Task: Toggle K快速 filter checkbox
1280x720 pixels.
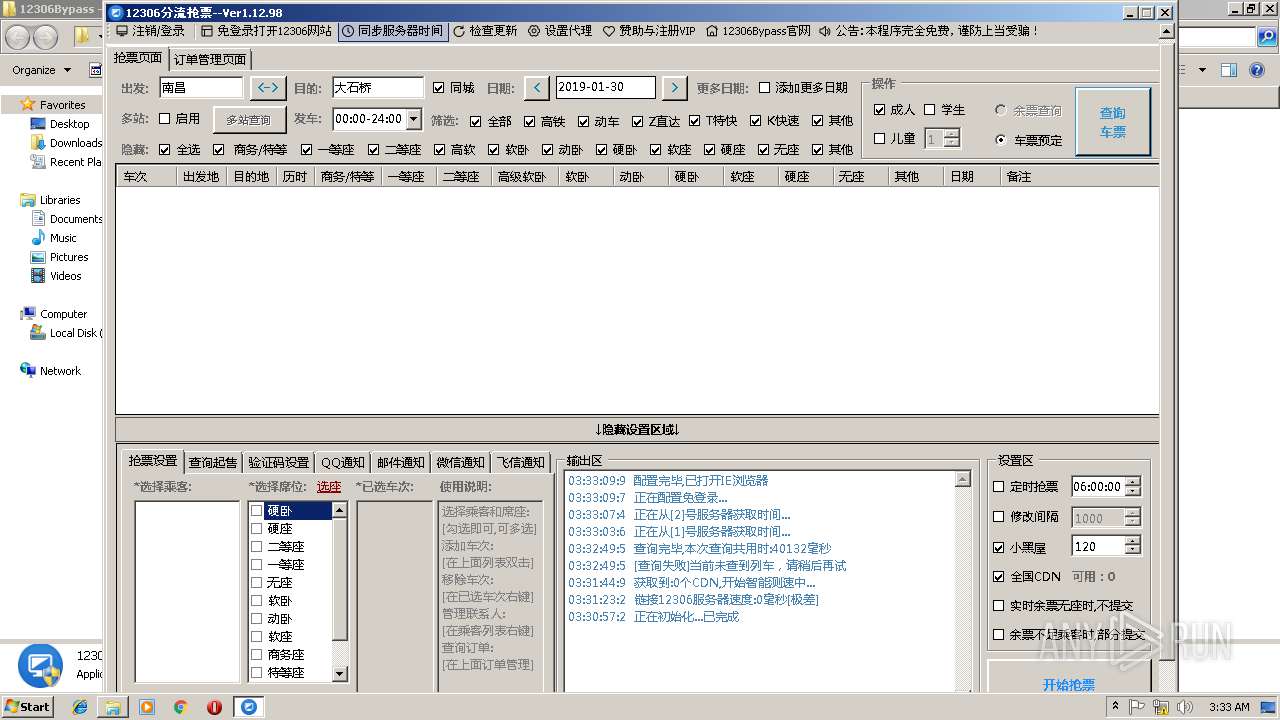Action: 756,121
